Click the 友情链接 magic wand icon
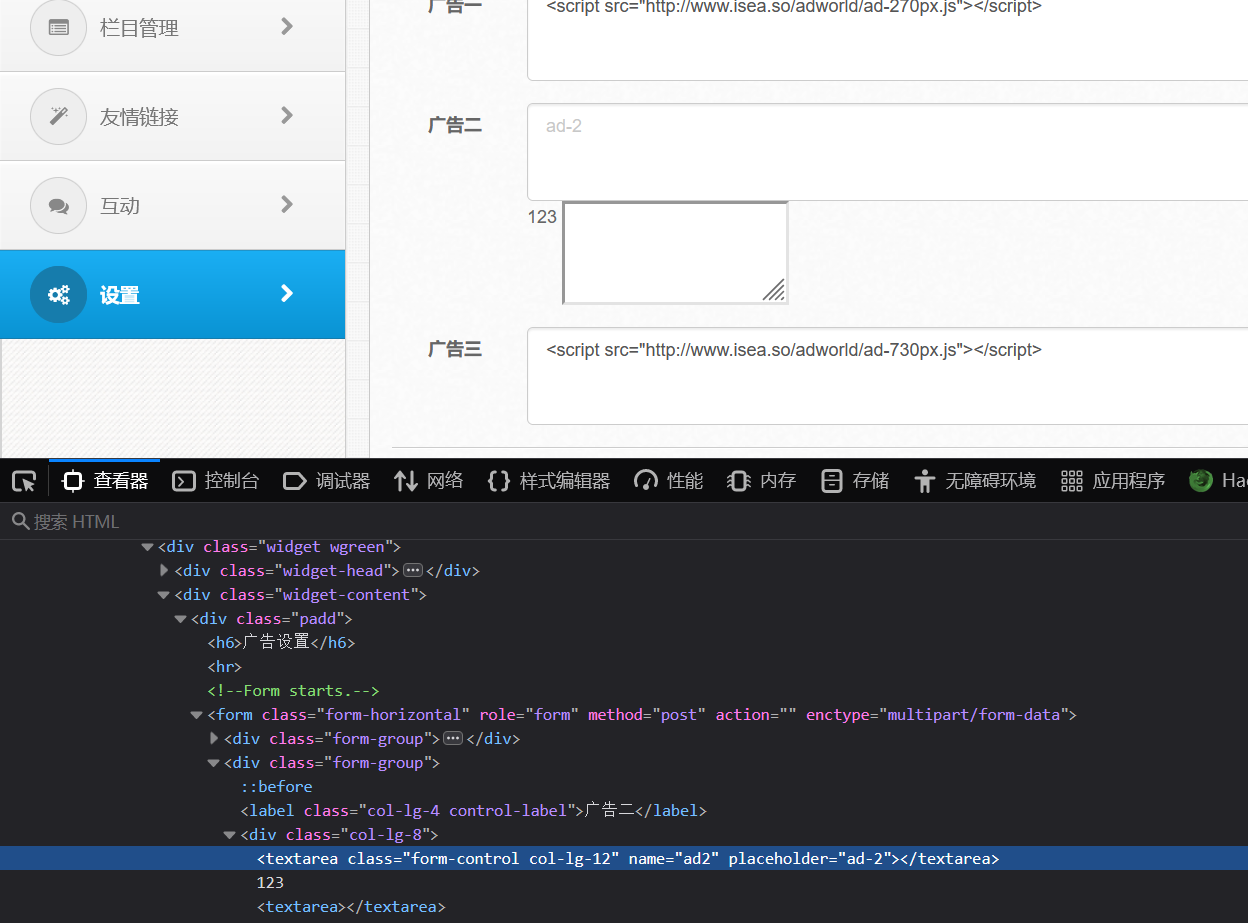The image size is (1248, 923). click(x=59, y=116)
